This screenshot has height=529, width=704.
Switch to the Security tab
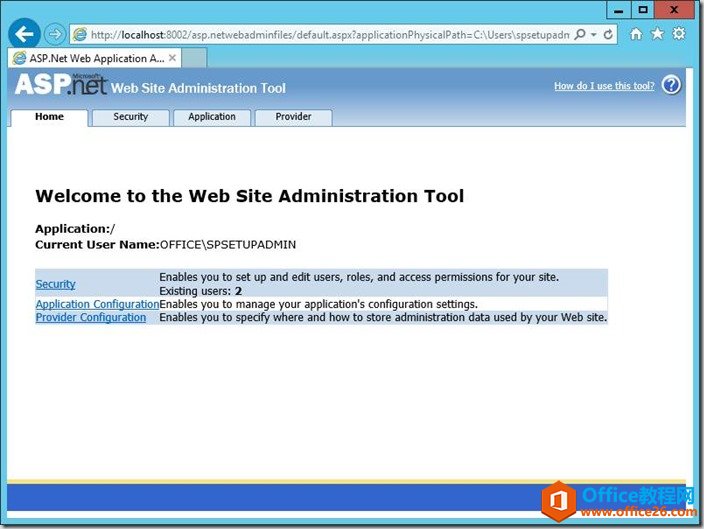click(x=131, y=117)
